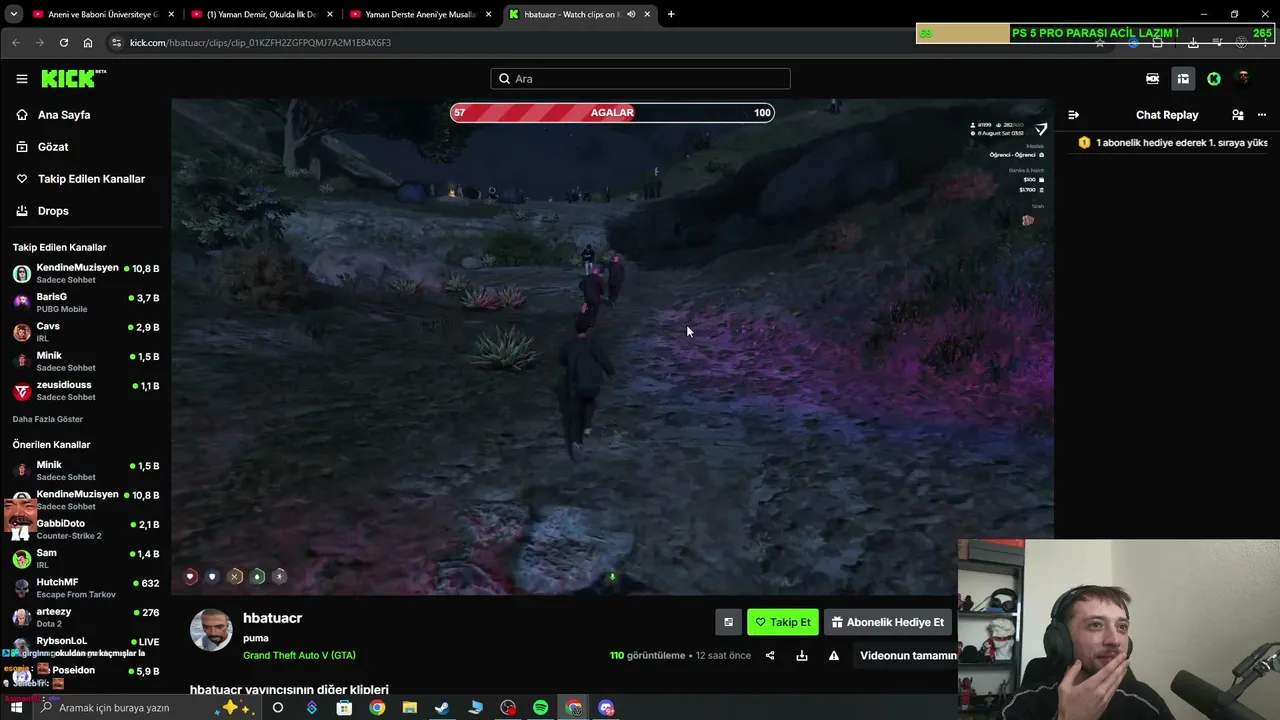Screen dimensions: 1280x720
Task: Open Windows Start menu
Action: click(x=16, y=708)
